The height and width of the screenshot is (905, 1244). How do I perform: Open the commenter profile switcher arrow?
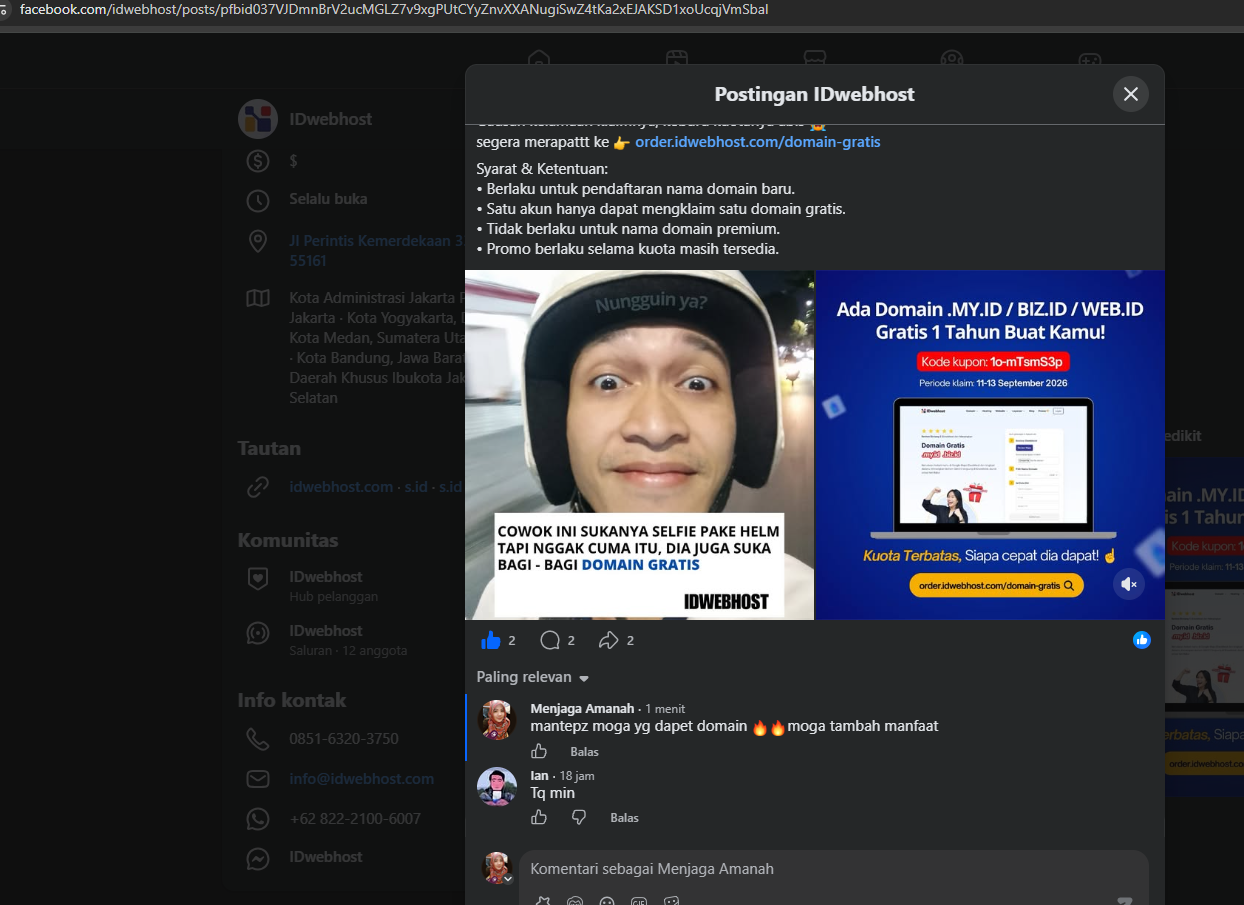[x=508, y=879]
